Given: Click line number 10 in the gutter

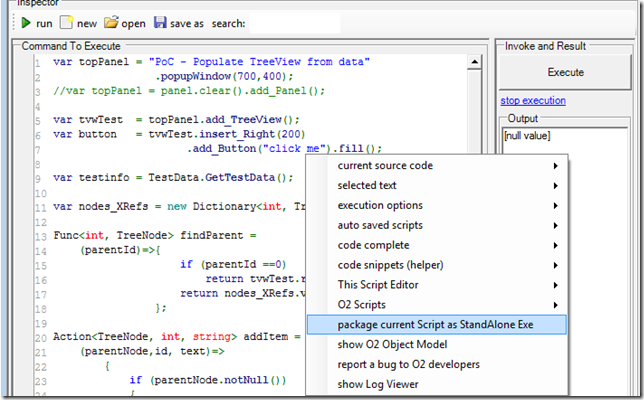Looking at the screenshot, I should click(x=41, y=193).
